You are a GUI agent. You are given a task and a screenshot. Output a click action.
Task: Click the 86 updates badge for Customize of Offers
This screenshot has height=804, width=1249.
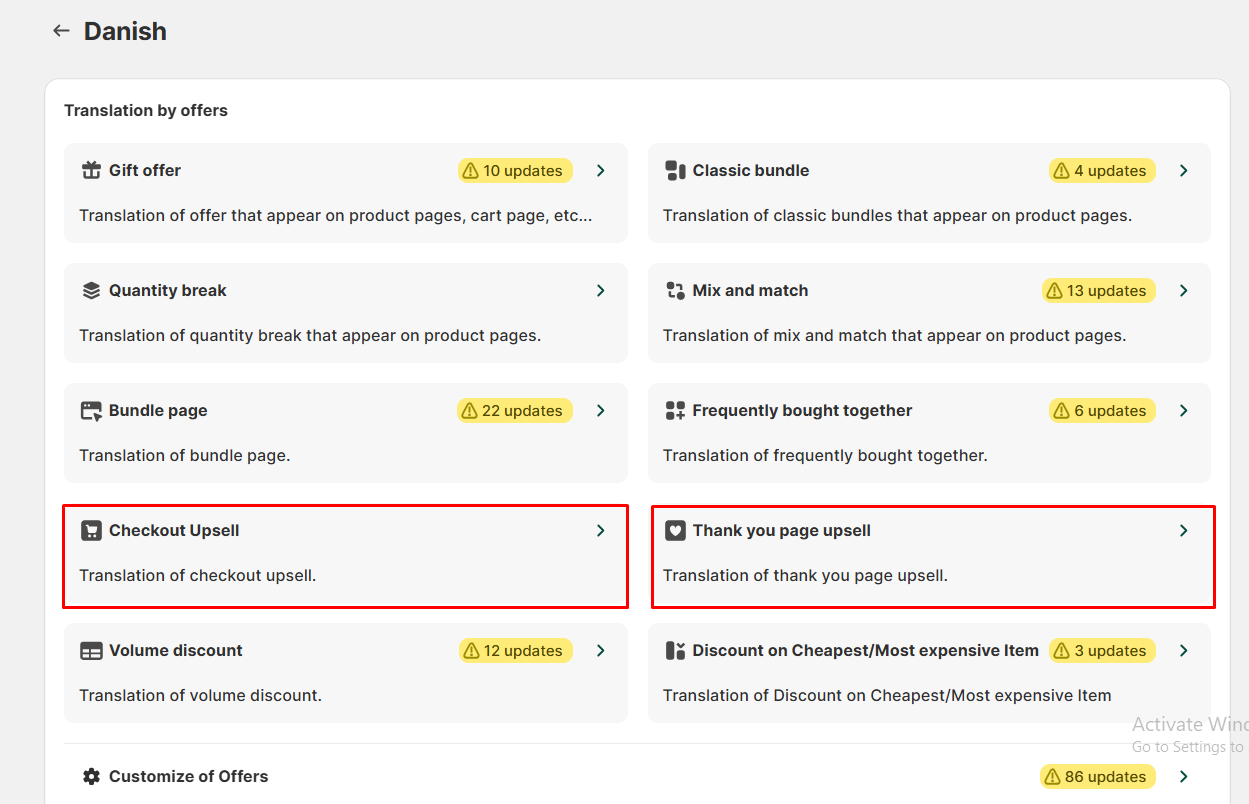tap(1097, 776)
